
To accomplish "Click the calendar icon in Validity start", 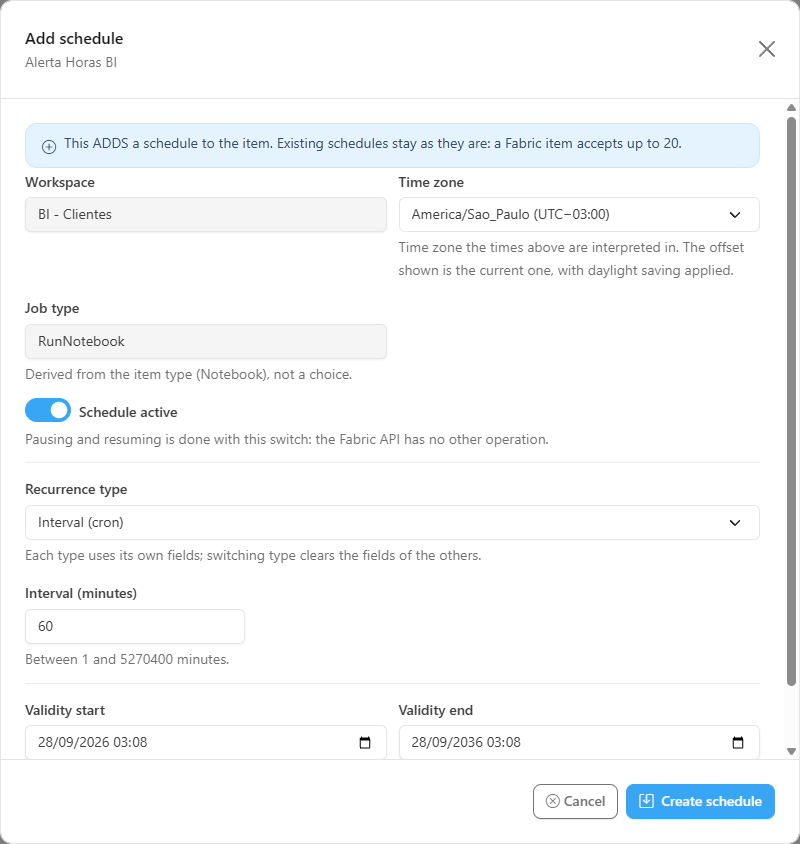I will [365, 742].
